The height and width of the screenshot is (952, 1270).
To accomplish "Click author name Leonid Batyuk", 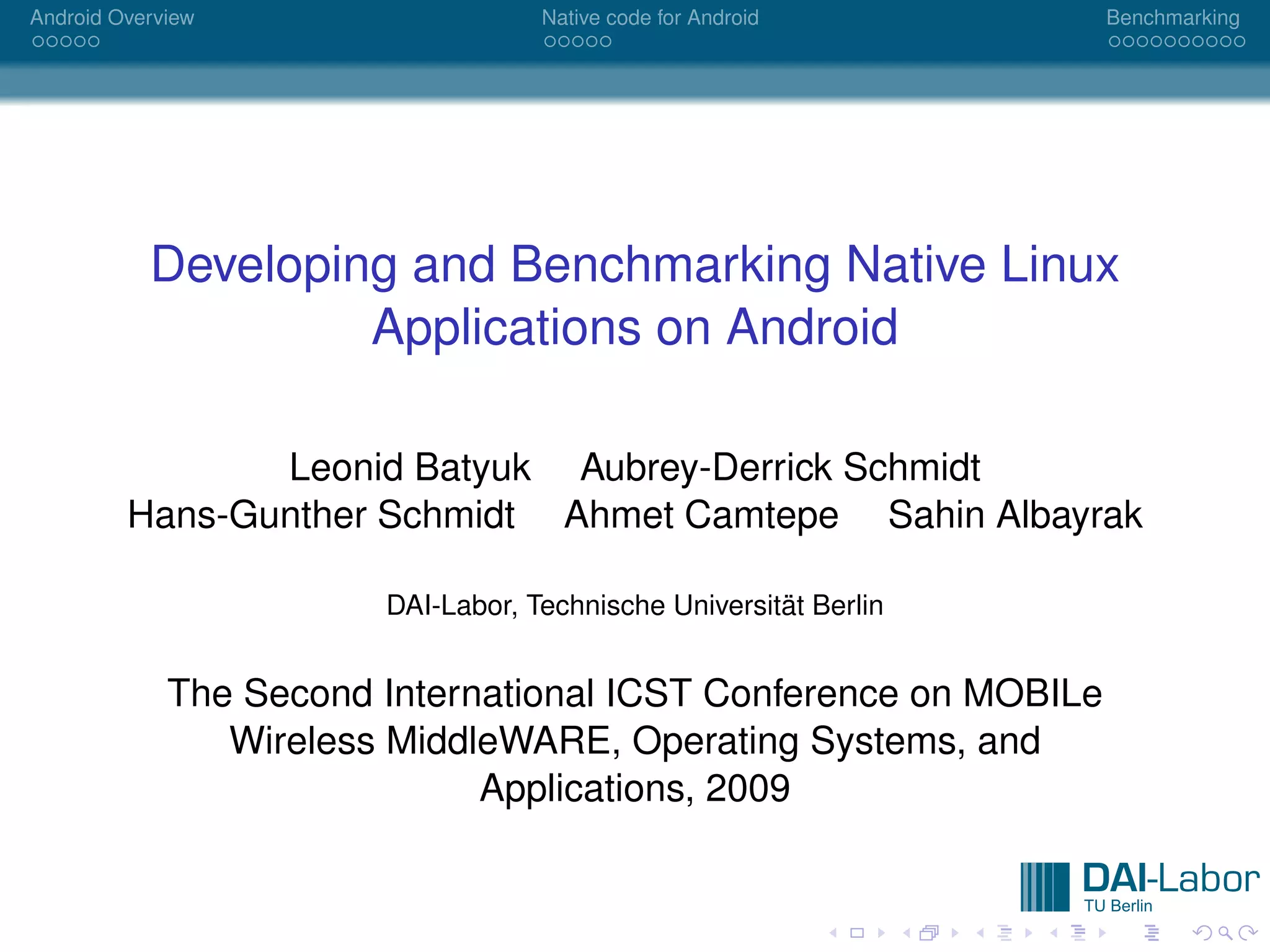I will point(410,467).
